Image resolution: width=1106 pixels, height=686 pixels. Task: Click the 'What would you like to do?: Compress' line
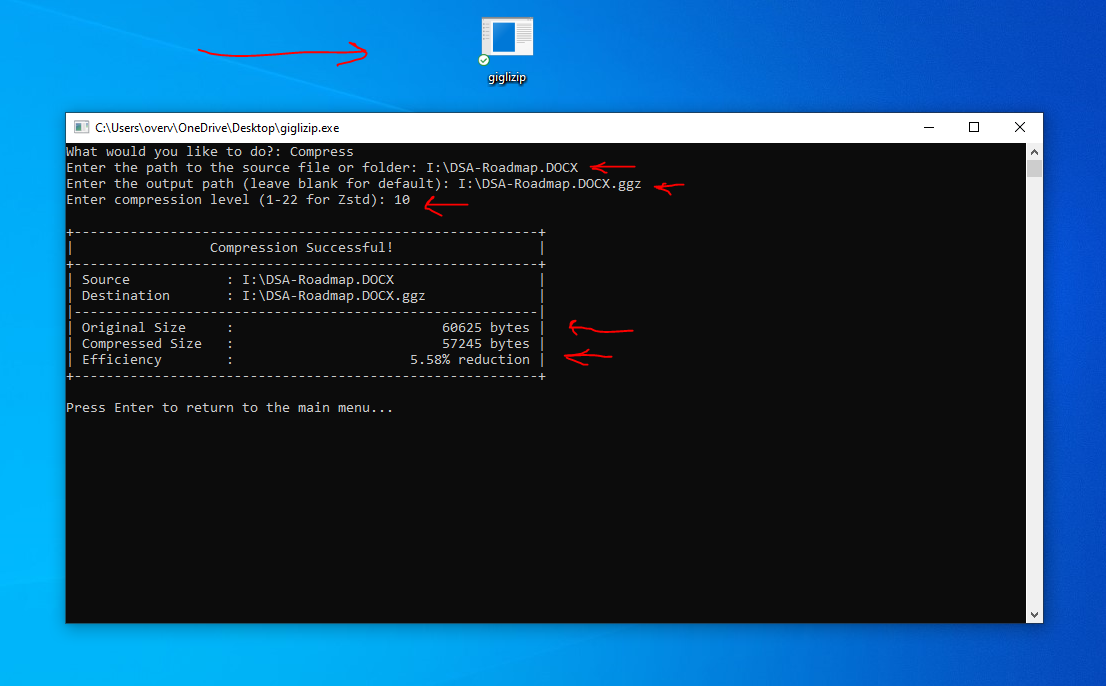pyautogui.click(x=209, y=152)
